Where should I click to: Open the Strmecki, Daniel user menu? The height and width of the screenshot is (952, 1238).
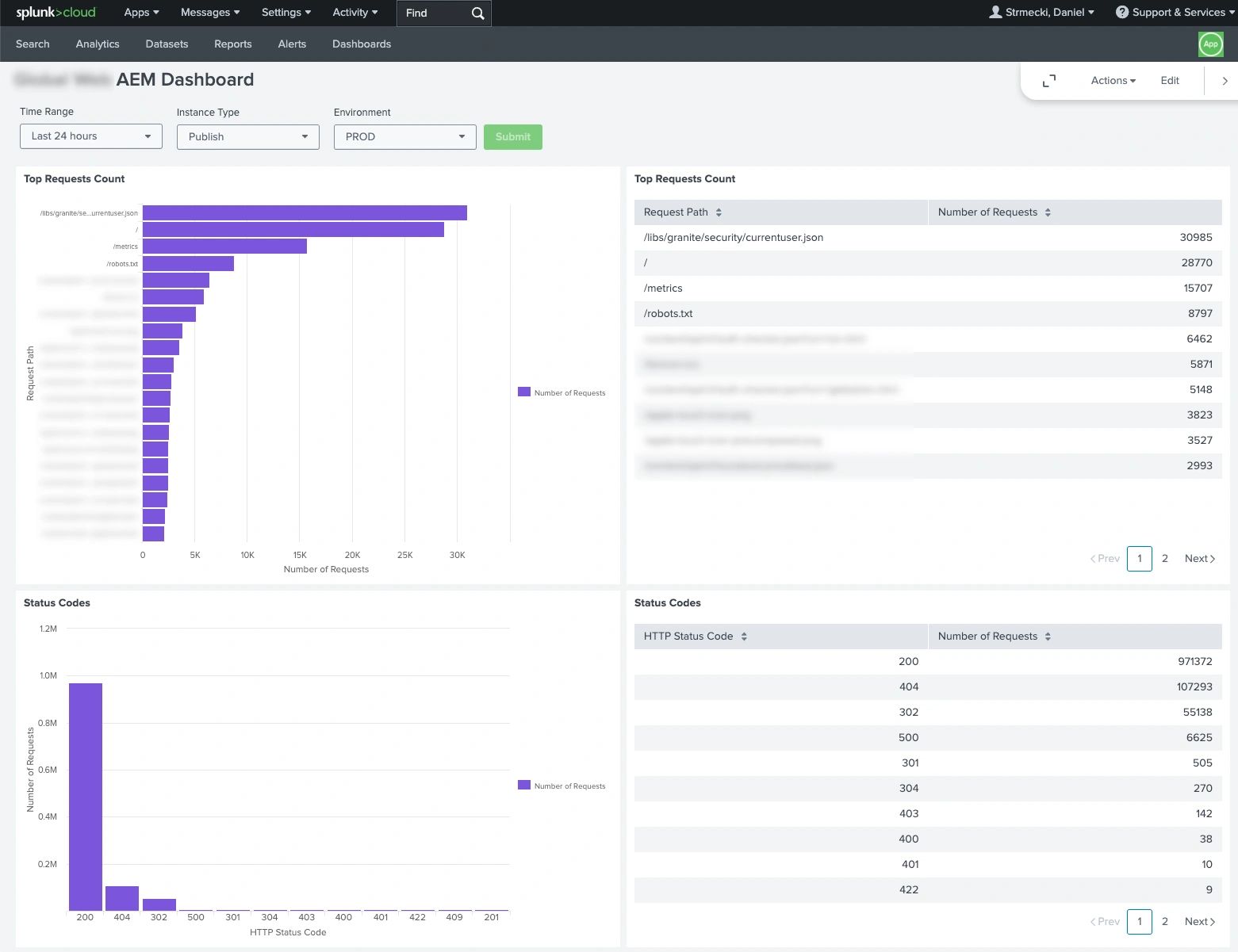(x=1041, y=12)
